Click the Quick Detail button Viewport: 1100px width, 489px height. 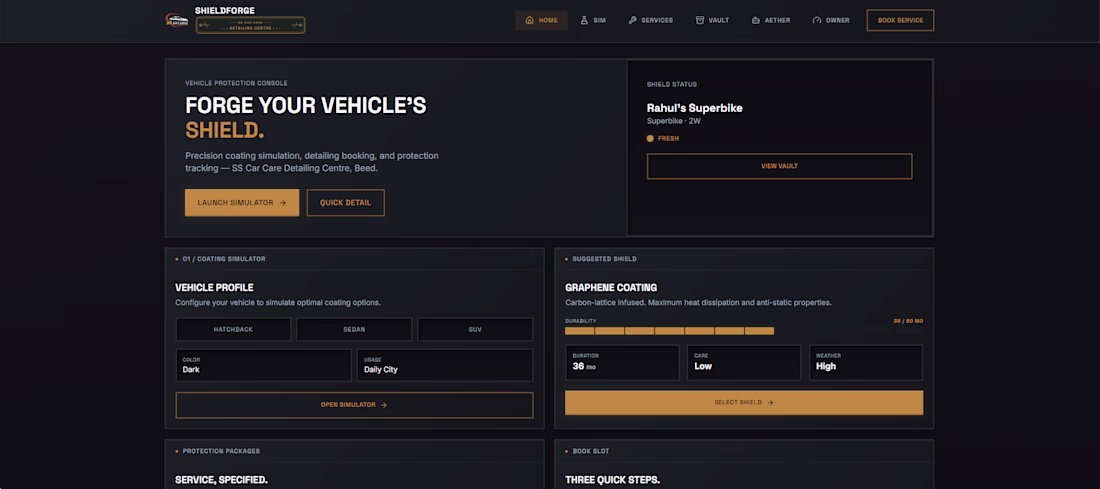click(345, 203)
